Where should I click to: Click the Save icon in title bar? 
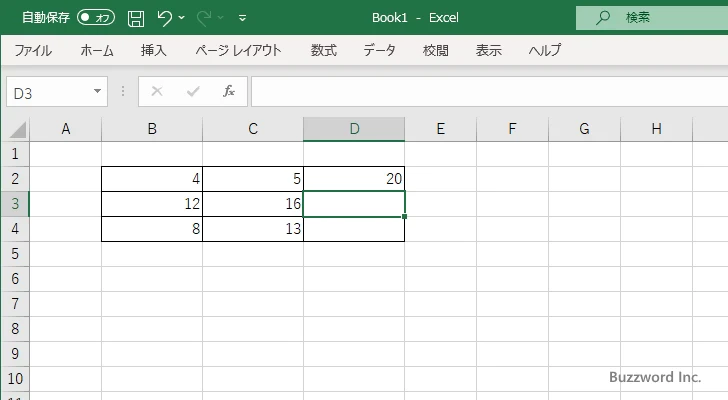136,18
